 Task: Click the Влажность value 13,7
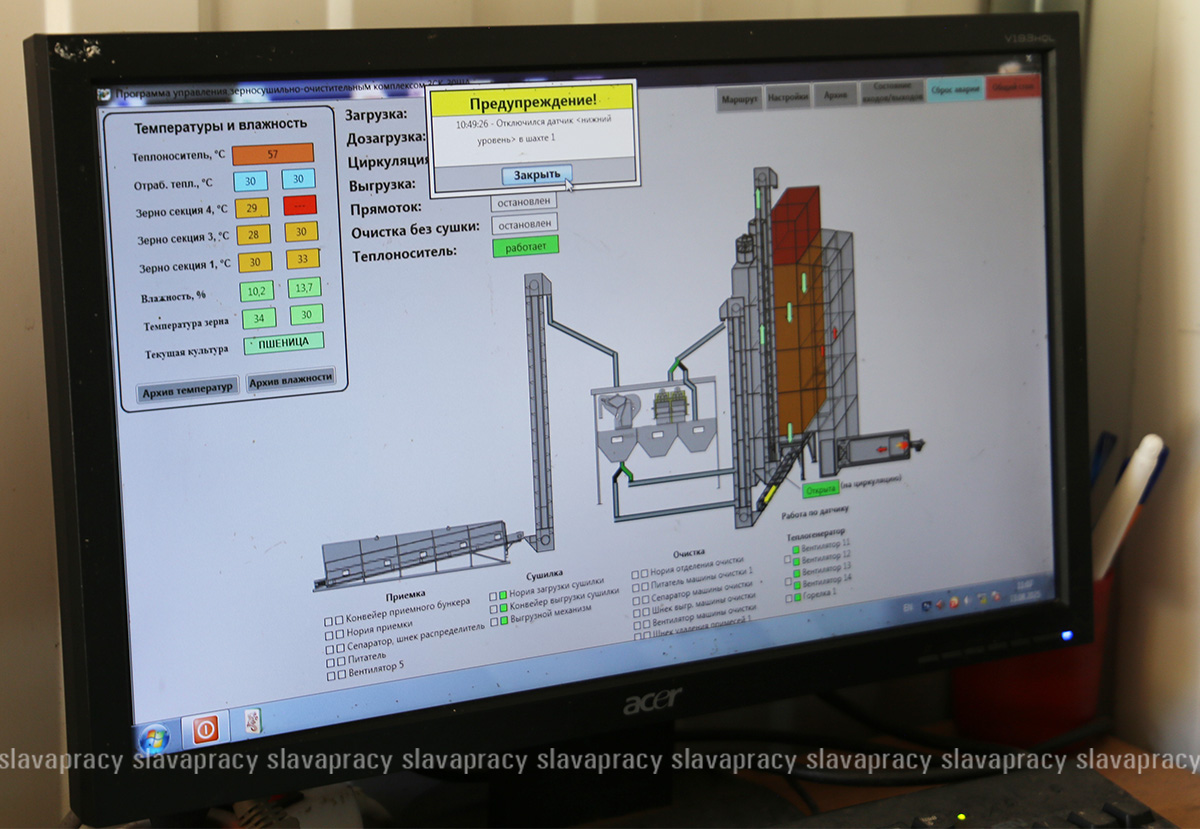pyautogui.click(x=304, y=288)
